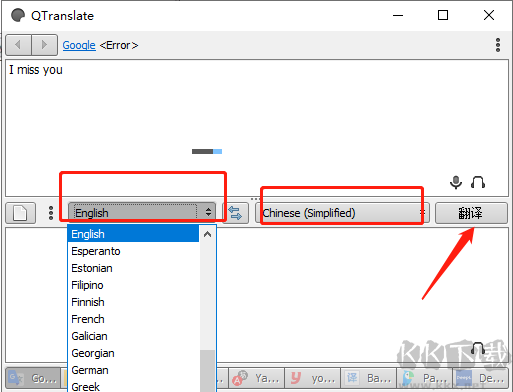Viewport: 513px width, 392px height.
Task: Open the top-right three-dot options menu
Action: tap(498, 45)
